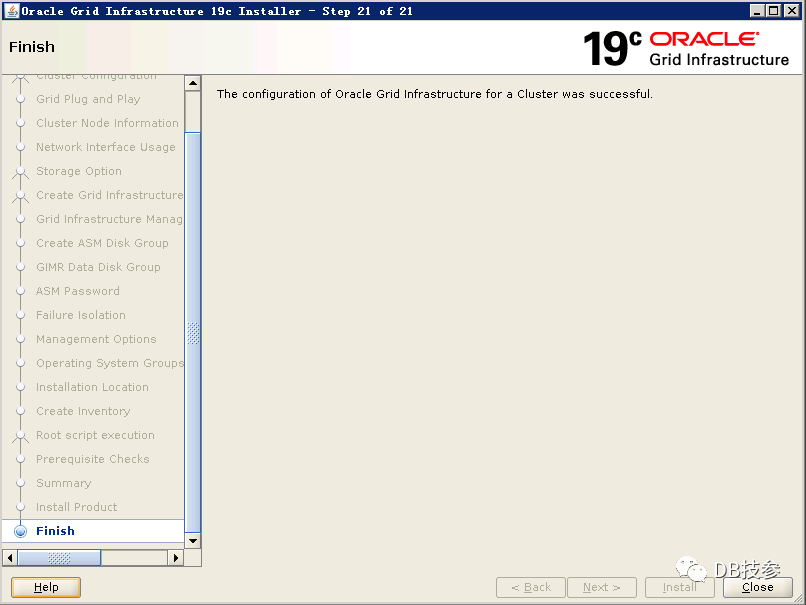Close window via title bar X
Image resolution: width=806 pixels, height=605 pixels.
coord(791,10)
